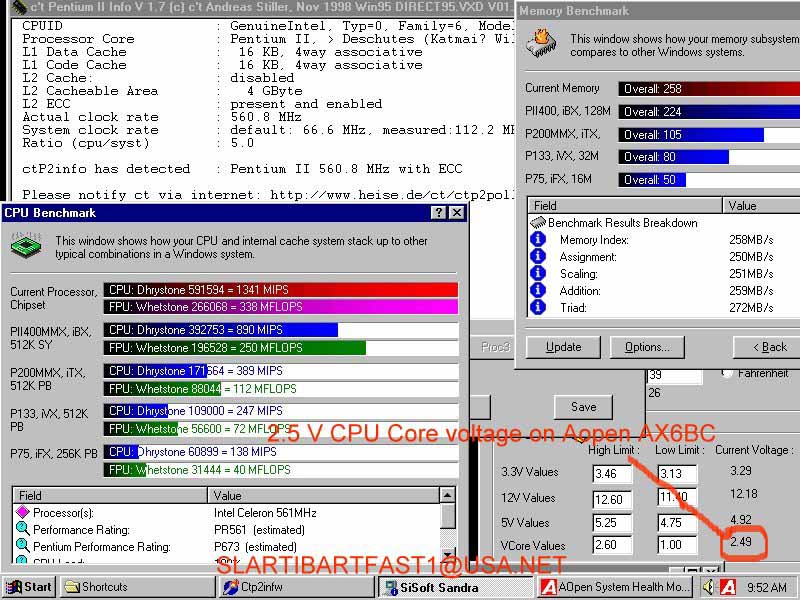Click the info icon beside Memory Index
The width and height of the screenshot is (800, 600).
[538, 239]
